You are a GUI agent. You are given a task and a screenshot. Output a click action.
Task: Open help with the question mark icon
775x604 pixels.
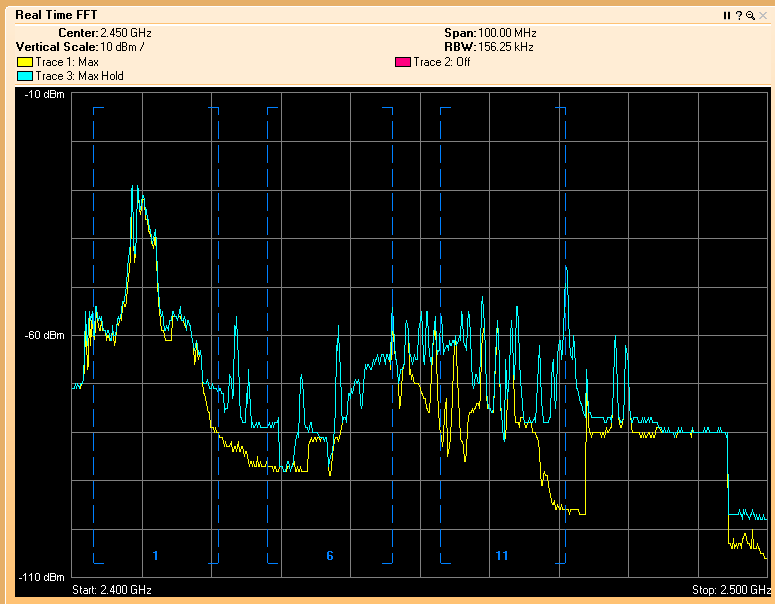click(x=738, y=16)
